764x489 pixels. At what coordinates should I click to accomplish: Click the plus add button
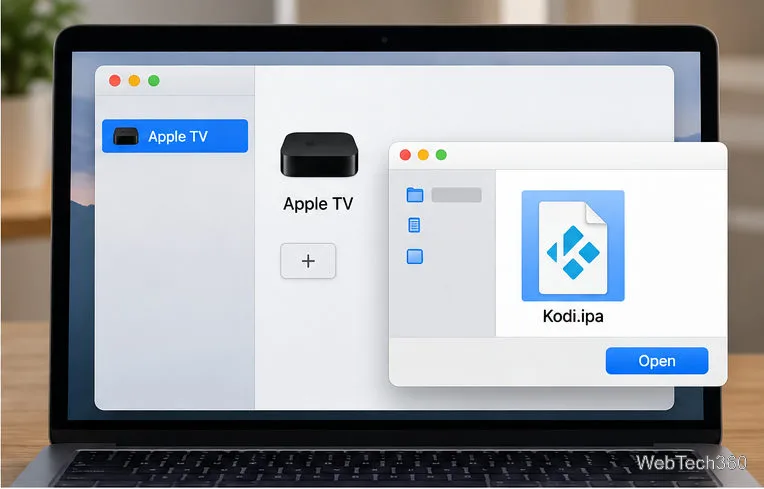click(x=308, y=261)
